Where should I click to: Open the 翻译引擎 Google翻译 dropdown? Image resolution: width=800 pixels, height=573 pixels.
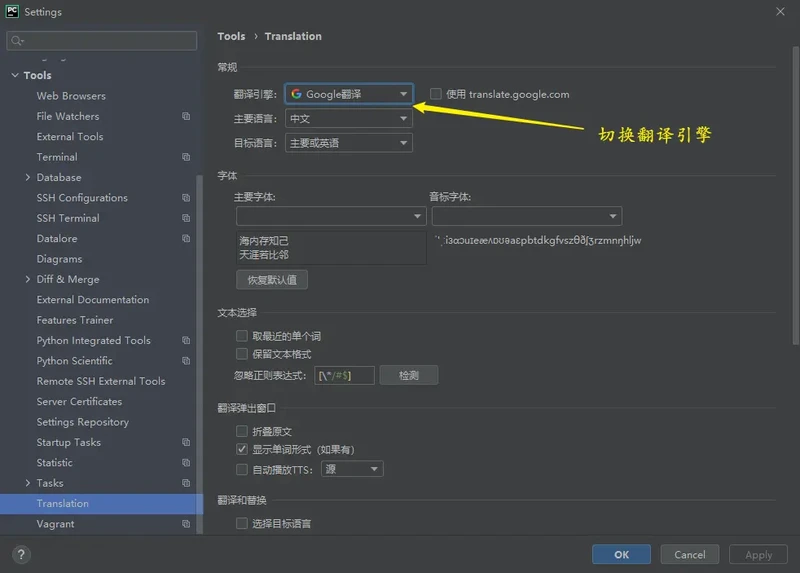click(349, 94)
